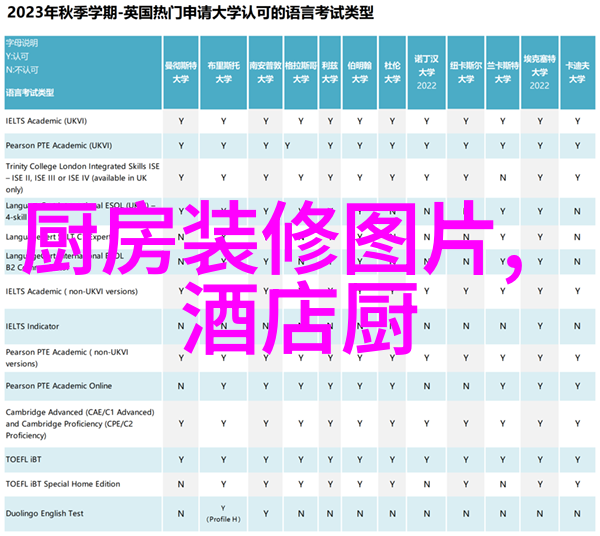Select the 杜伦大学 column header
This screenshot has height=536, width=600.
click(392, 72)
